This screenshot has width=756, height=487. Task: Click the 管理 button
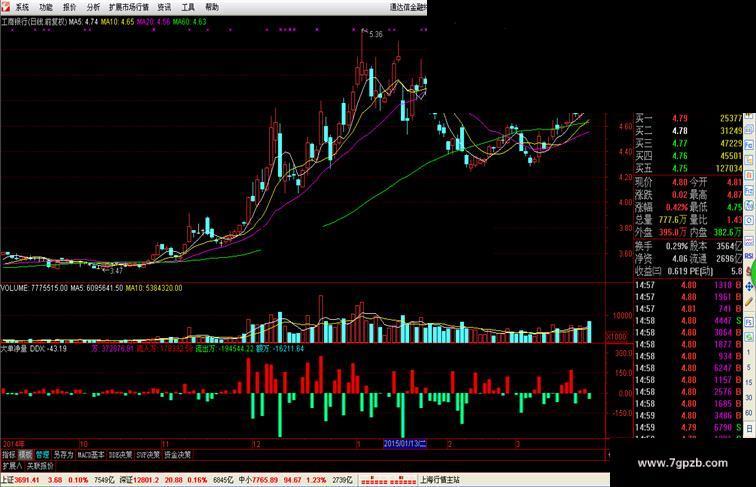click(x=42, y=455)
